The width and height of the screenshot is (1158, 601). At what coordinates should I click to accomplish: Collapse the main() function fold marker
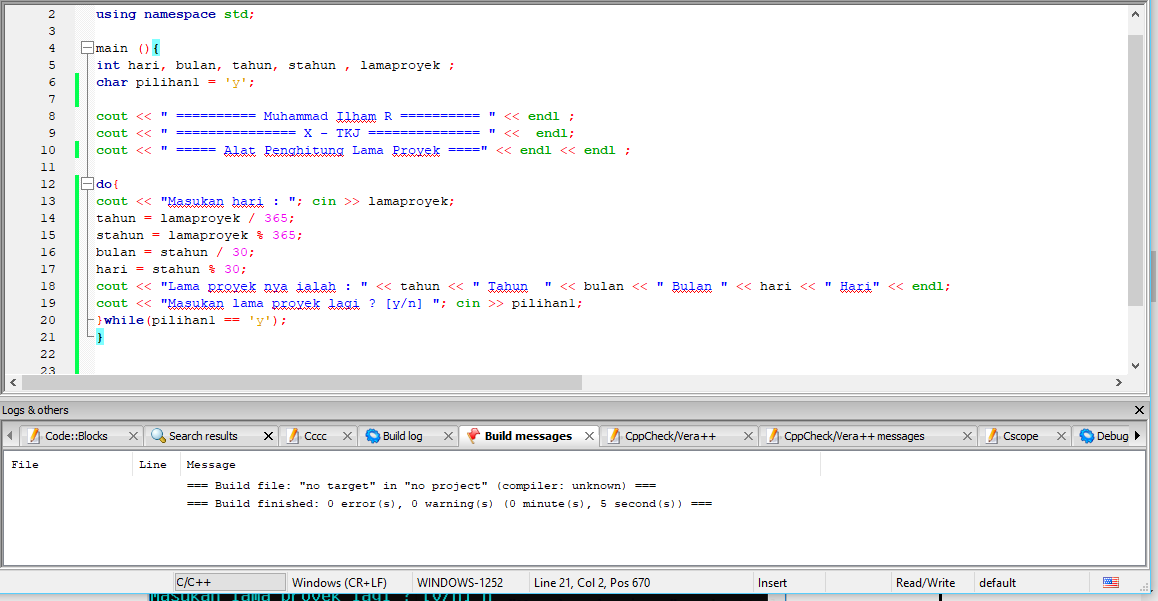[87, 47]
